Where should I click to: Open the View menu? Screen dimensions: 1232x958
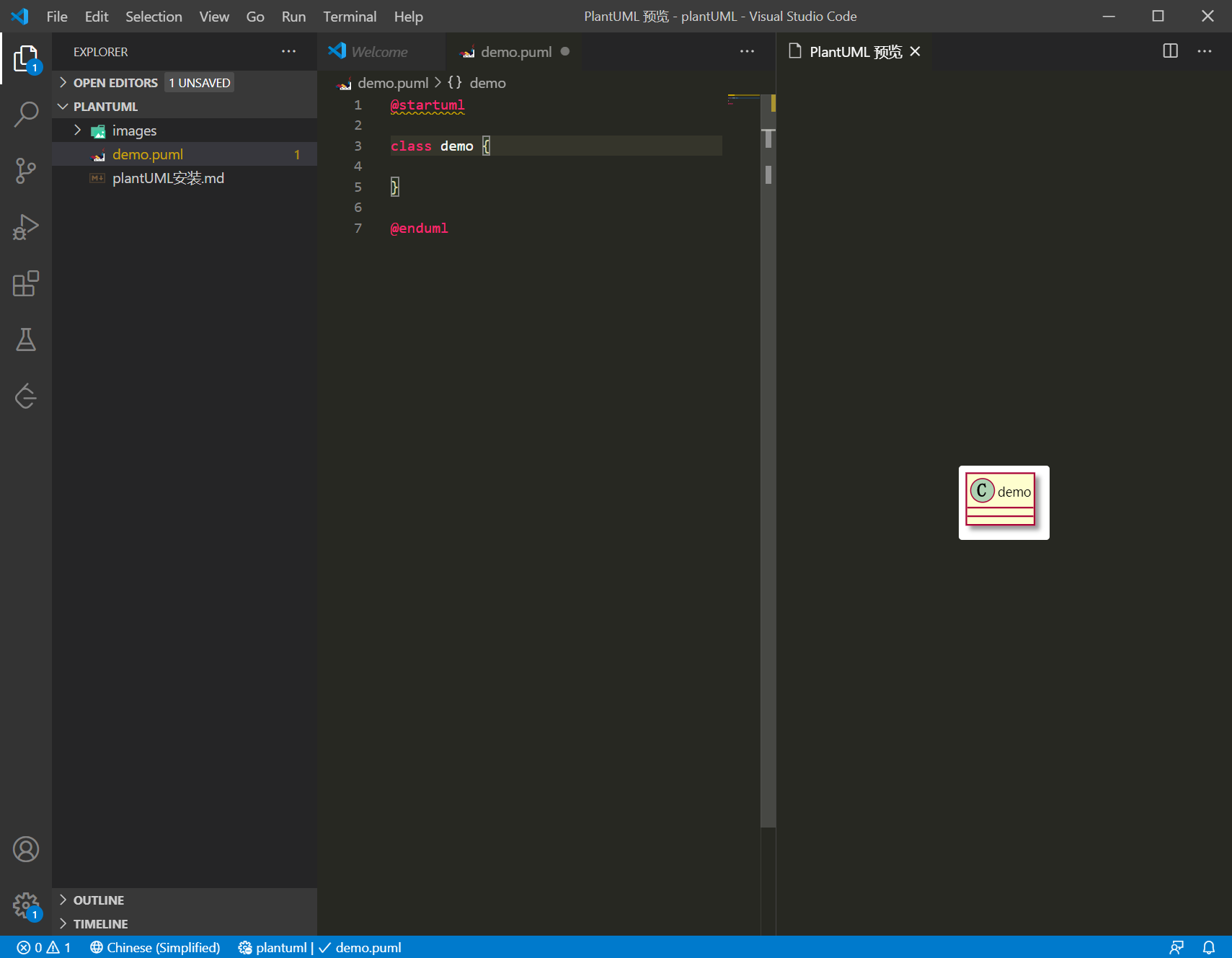click(x=214, y=16)
